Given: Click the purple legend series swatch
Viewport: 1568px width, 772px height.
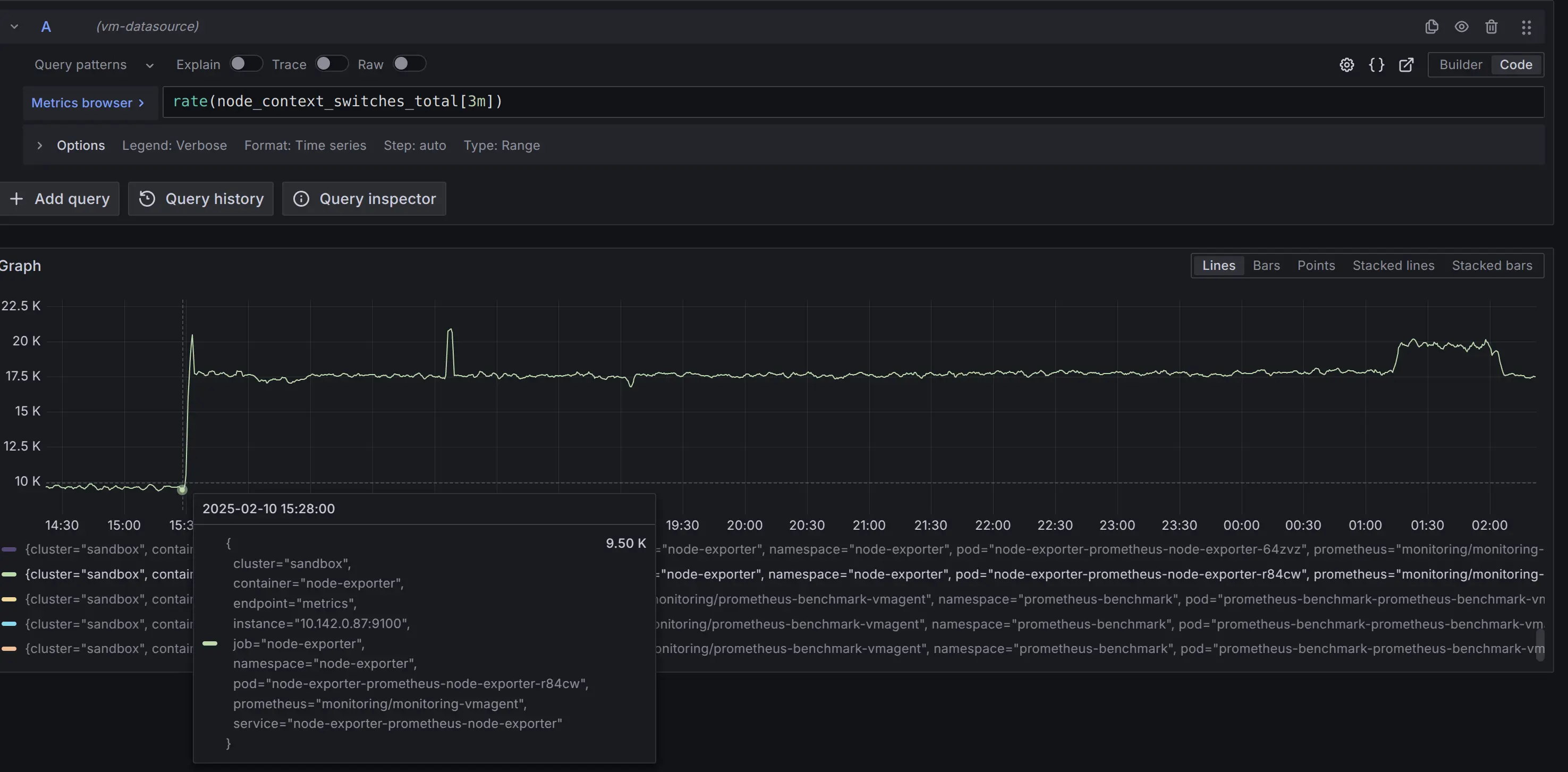Looking at the screenshot, I should pos(9,549).
